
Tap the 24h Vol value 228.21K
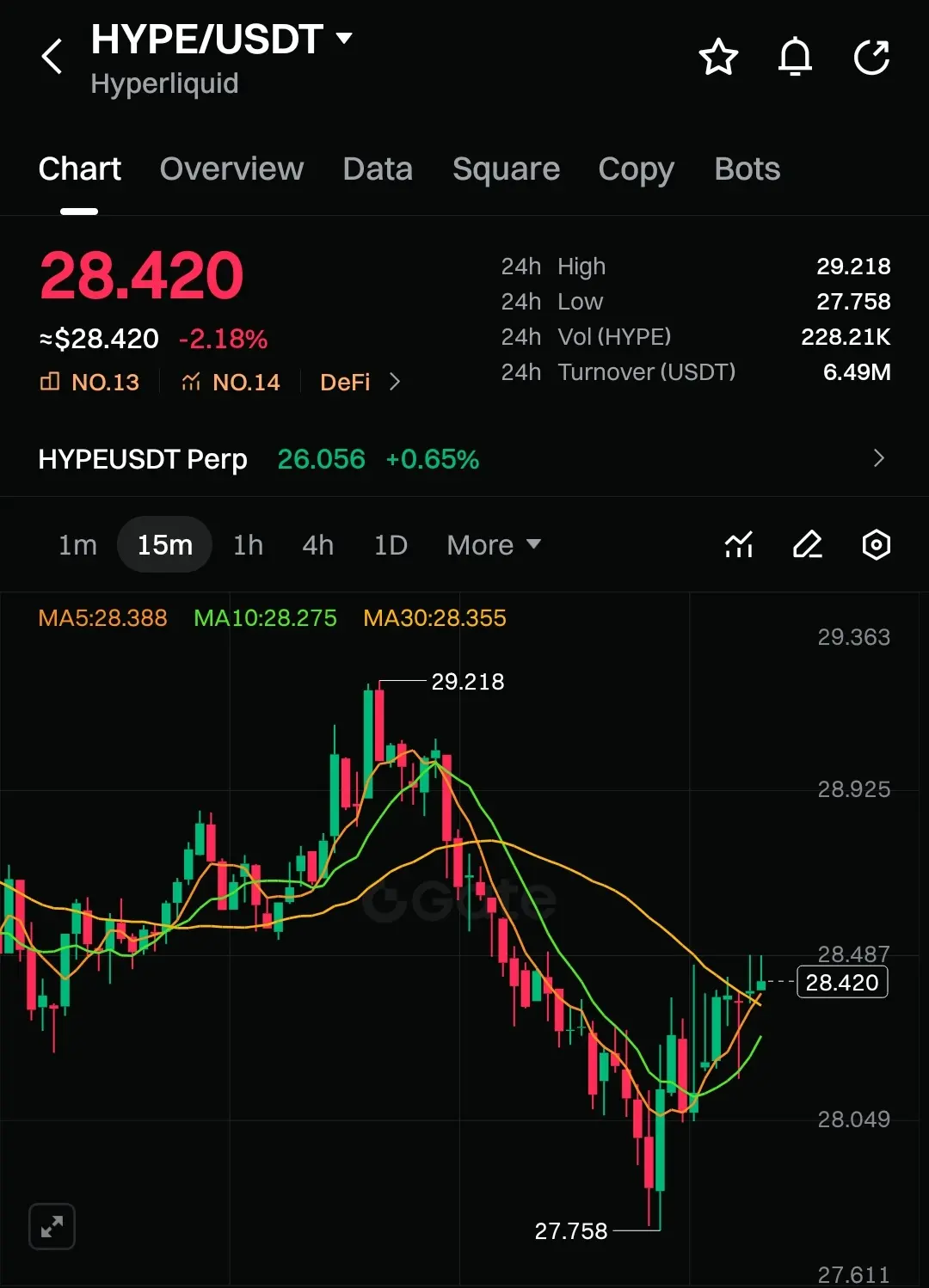[x=846, y=337]
